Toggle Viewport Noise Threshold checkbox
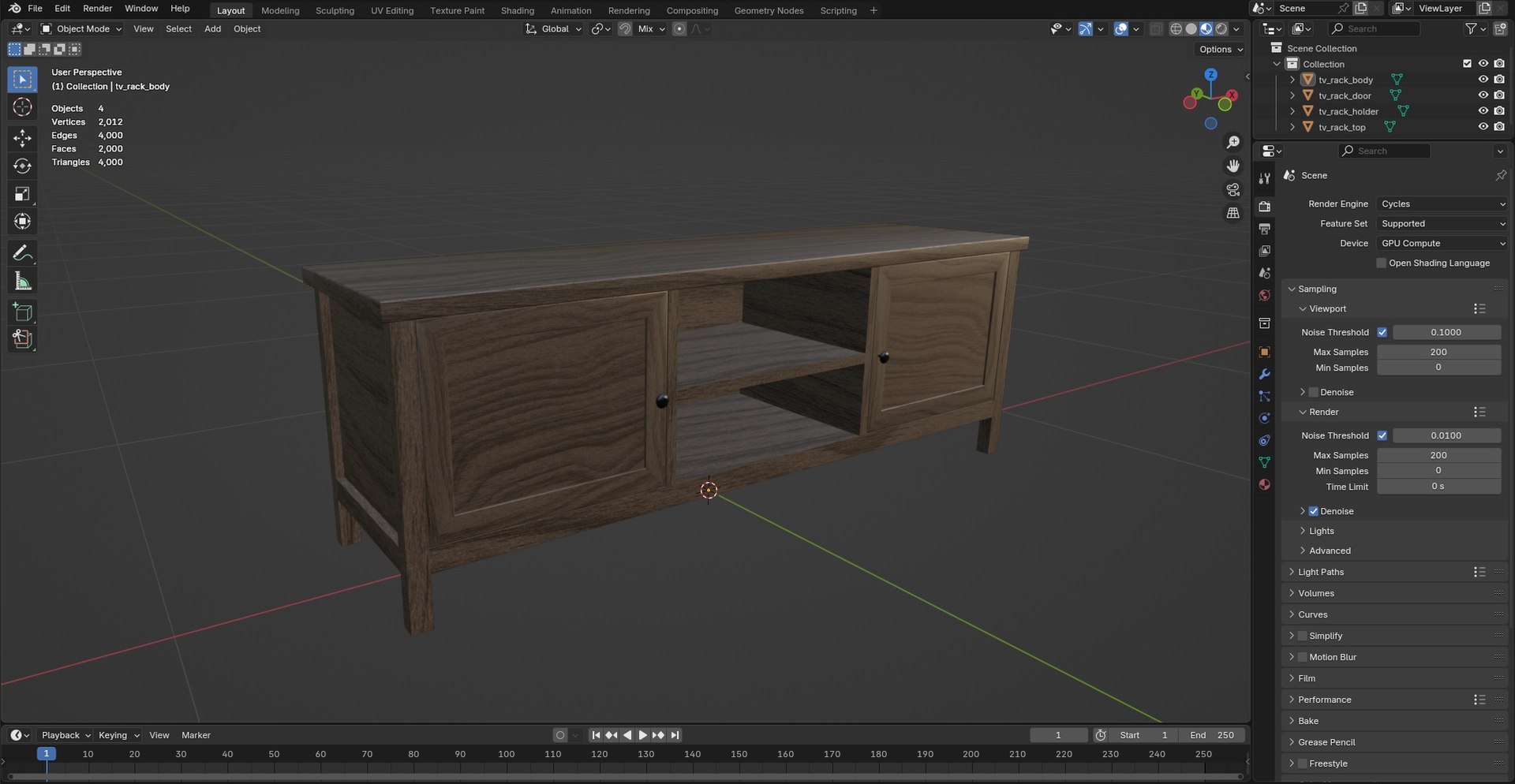1515x784 pixels. point(1382,333)
